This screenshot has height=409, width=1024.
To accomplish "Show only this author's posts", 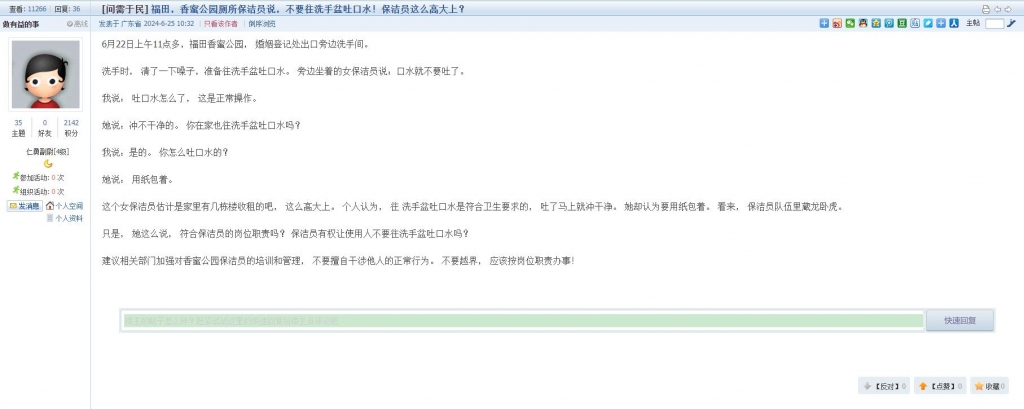I will pos(220,24).
